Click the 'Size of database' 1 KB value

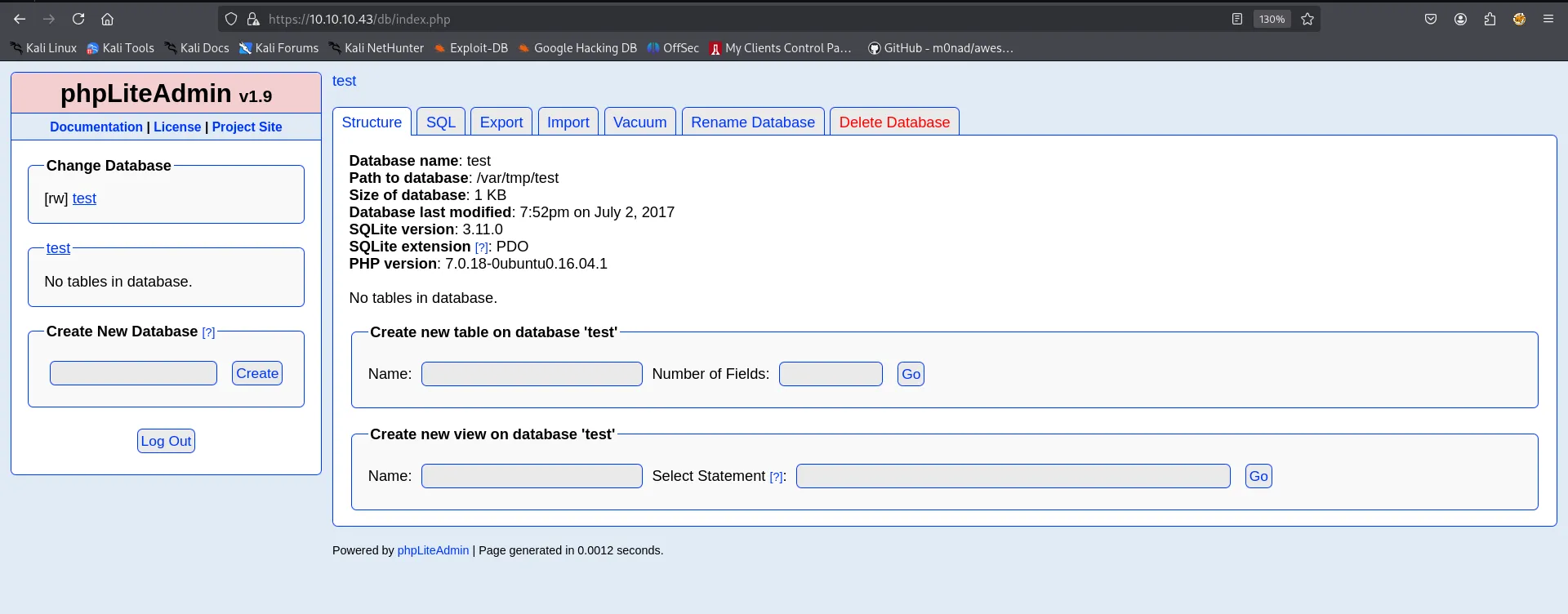[490, 195]
